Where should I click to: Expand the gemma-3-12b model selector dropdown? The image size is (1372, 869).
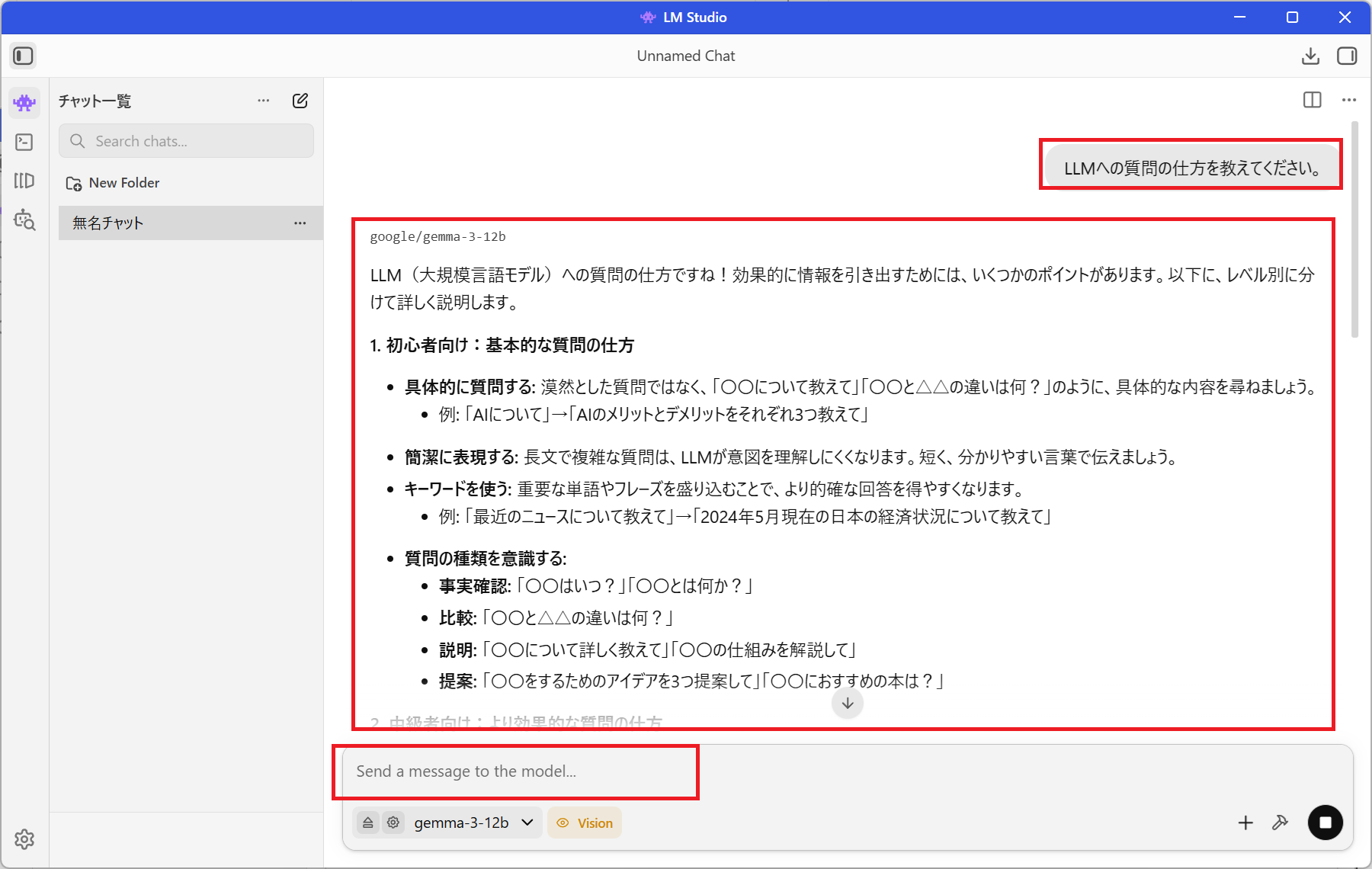tap(527, 823)
